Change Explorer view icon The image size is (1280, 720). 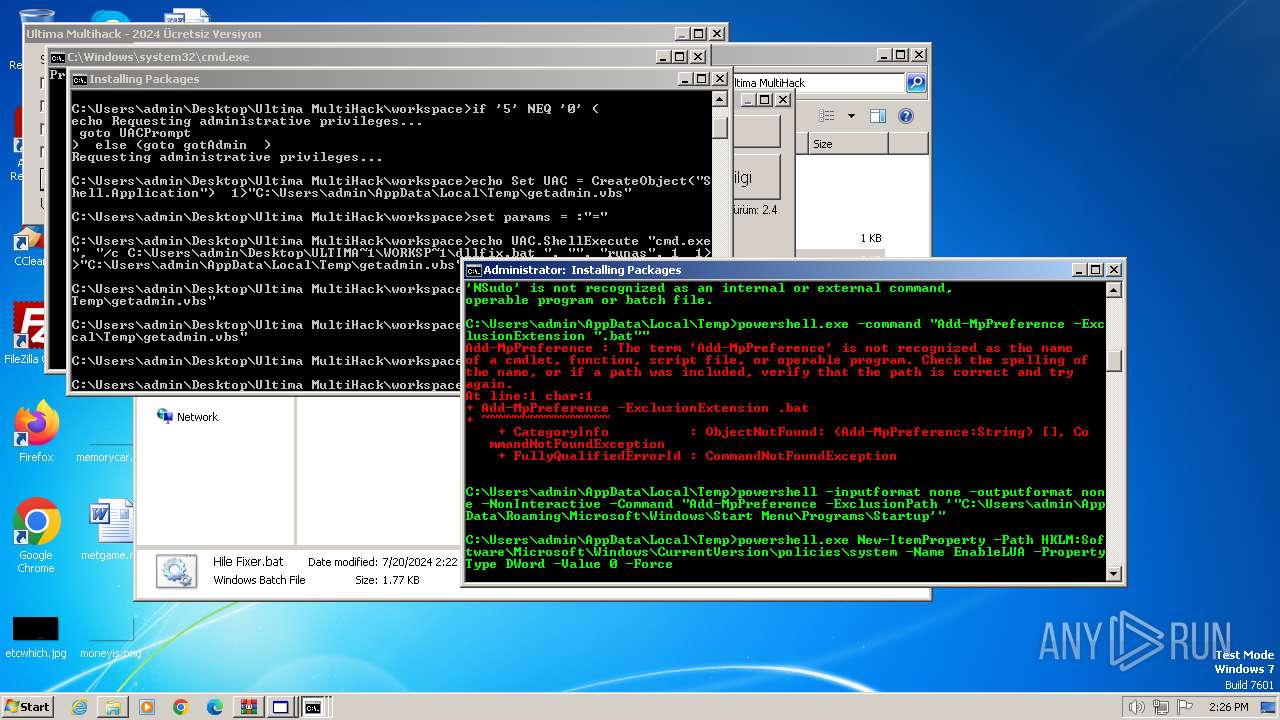[827, 116]
